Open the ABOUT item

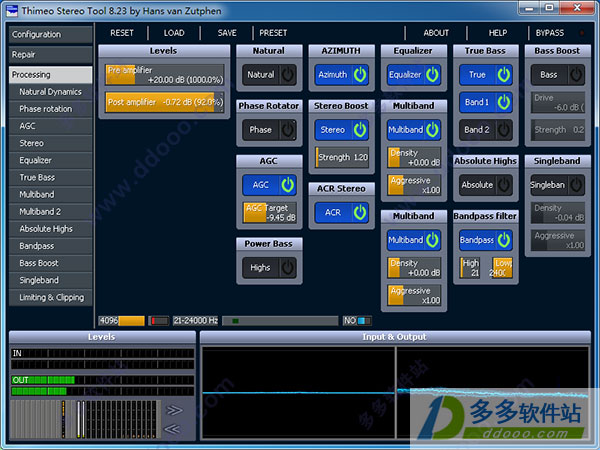tap(436, 33)
